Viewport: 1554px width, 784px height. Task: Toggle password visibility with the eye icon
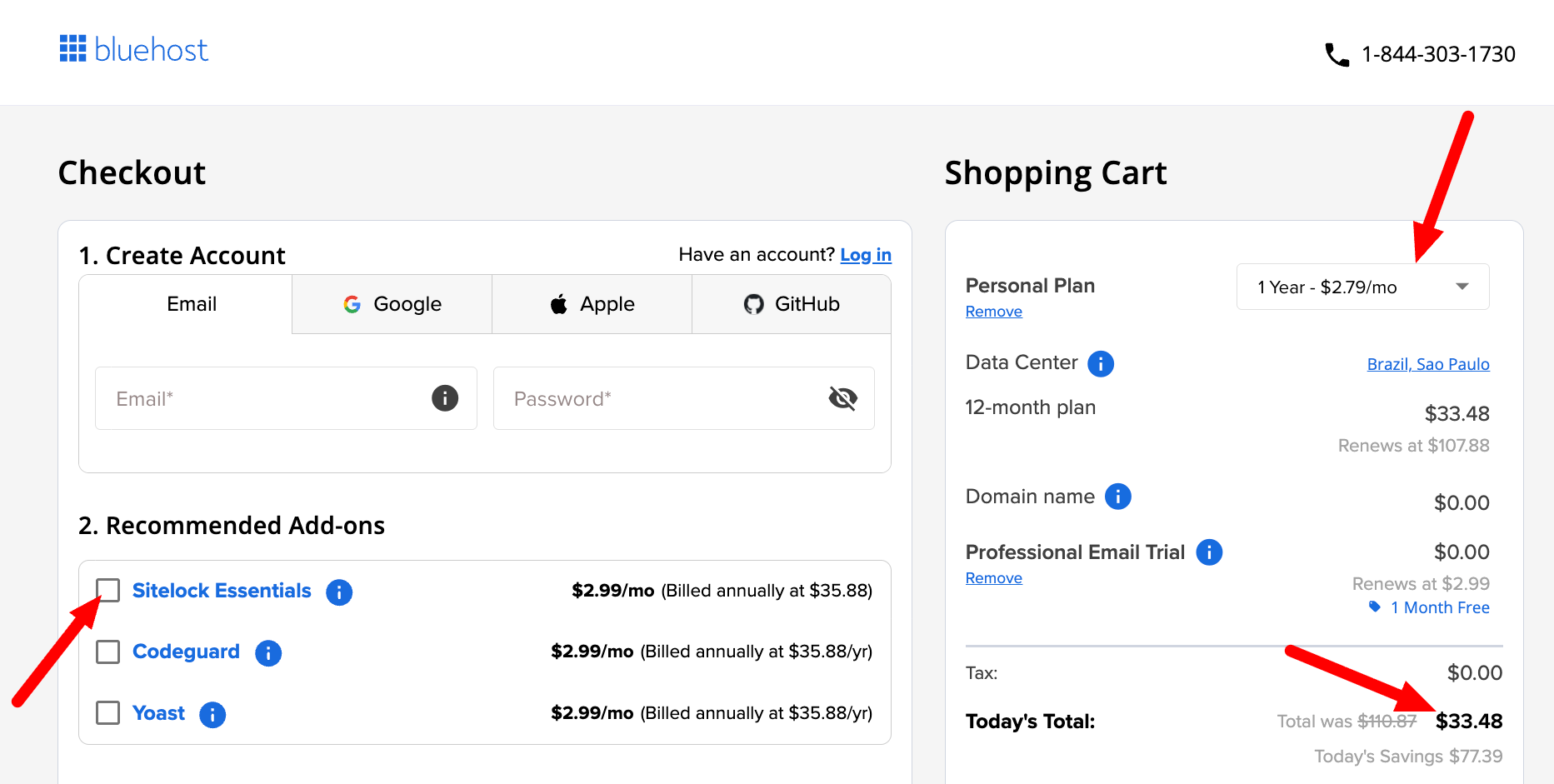843,398
